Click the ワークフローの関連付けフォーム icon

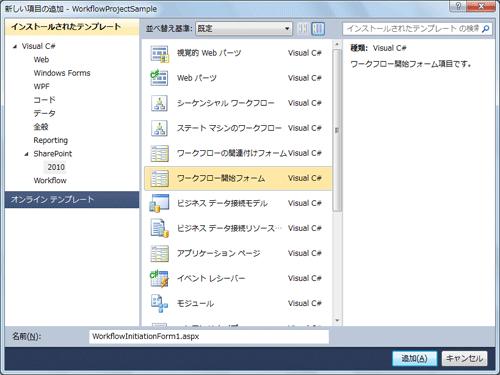tap(160, 153)
